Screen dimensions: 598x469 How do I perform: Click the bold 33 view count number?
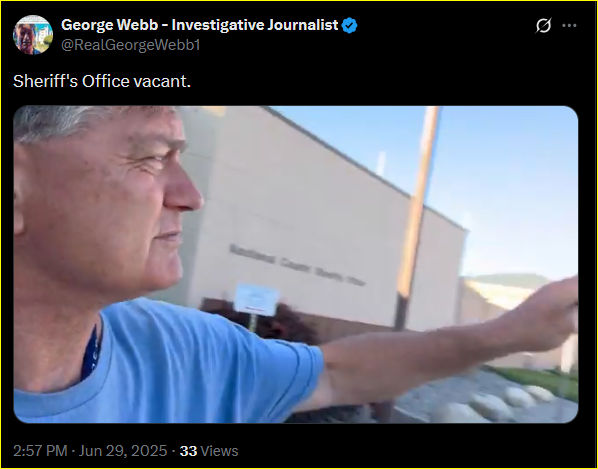(188, 451)
